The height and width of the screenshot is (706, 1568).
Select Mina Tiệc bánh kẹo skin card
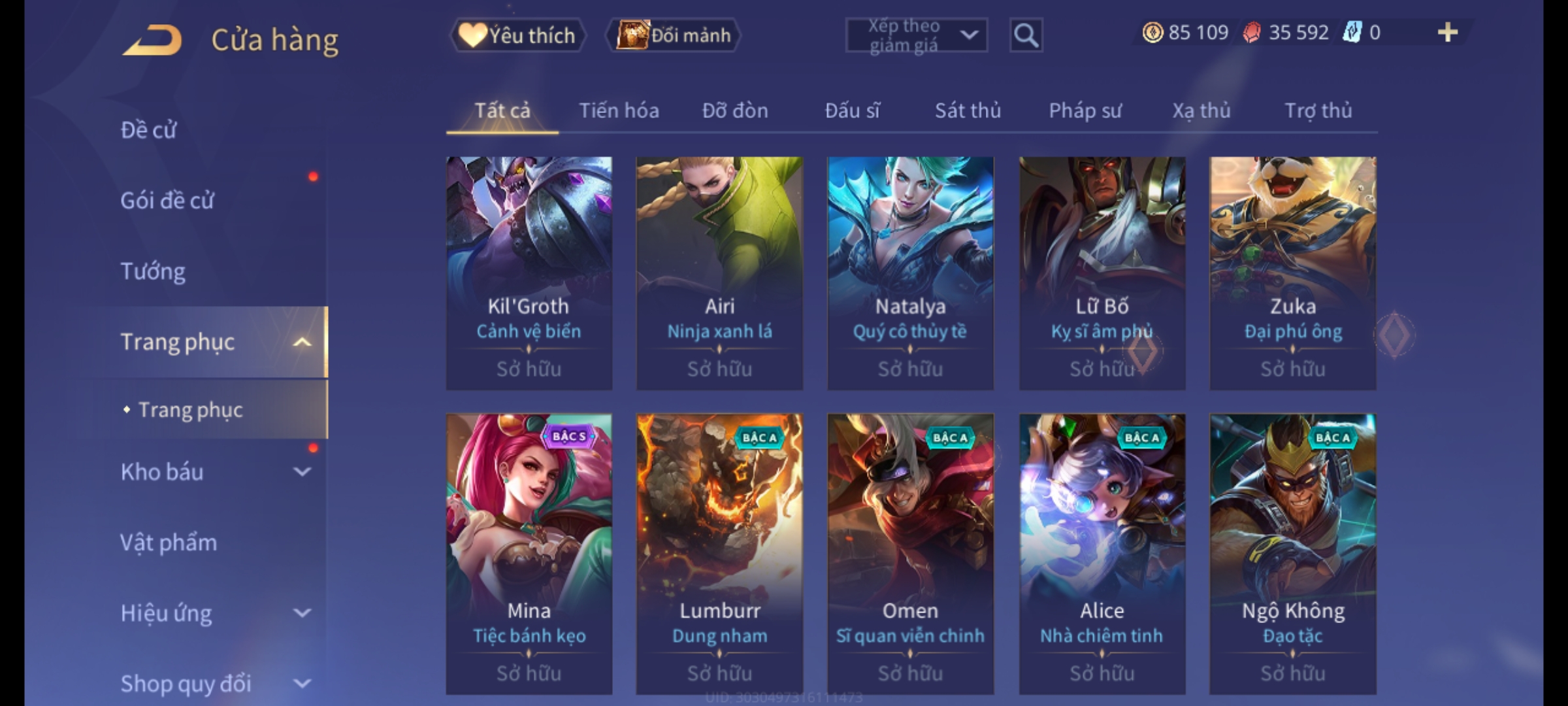coord(529,554)
